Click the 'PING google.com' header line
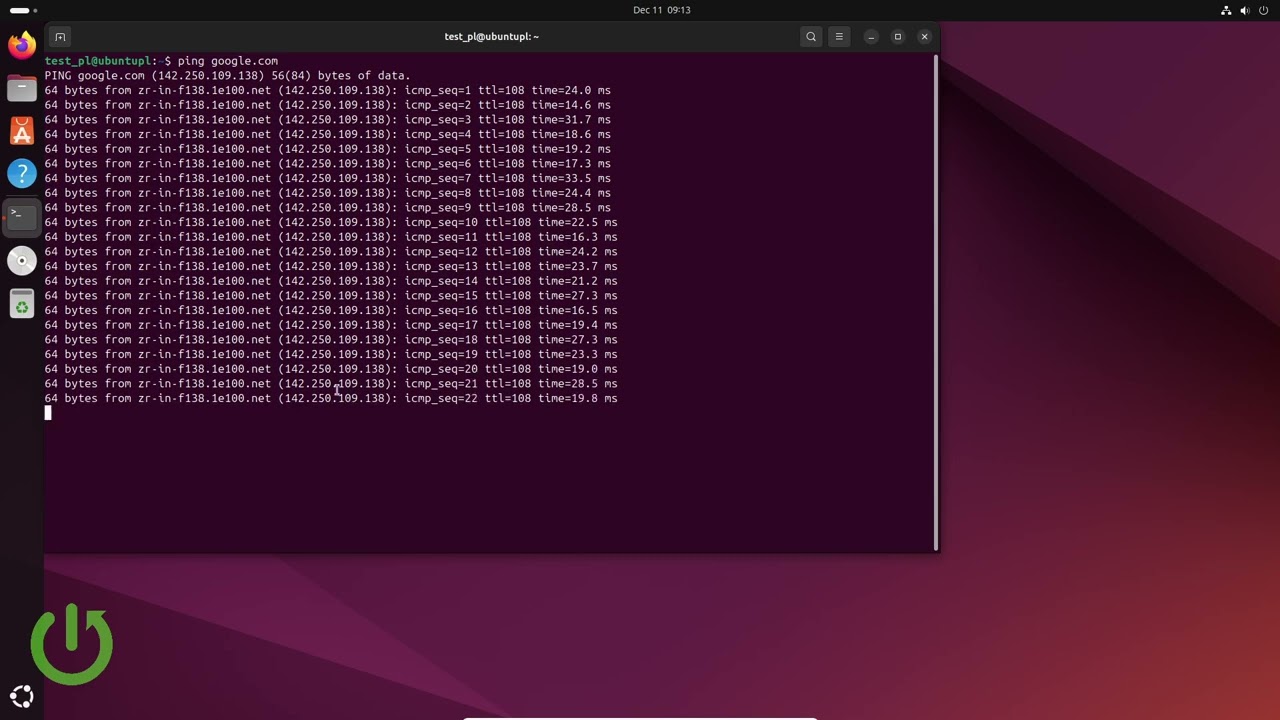This screenshot has width=1280, height=720. (x=227, y=76)
